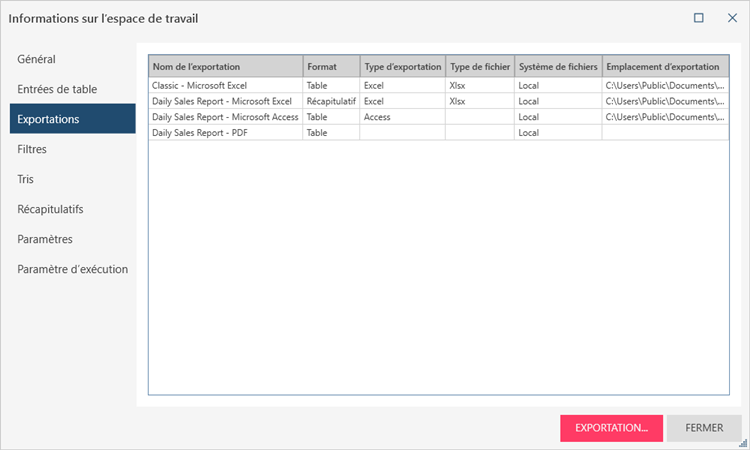
Task: Click the Emplacement d'exportation column header
Action: pos(664,67)
